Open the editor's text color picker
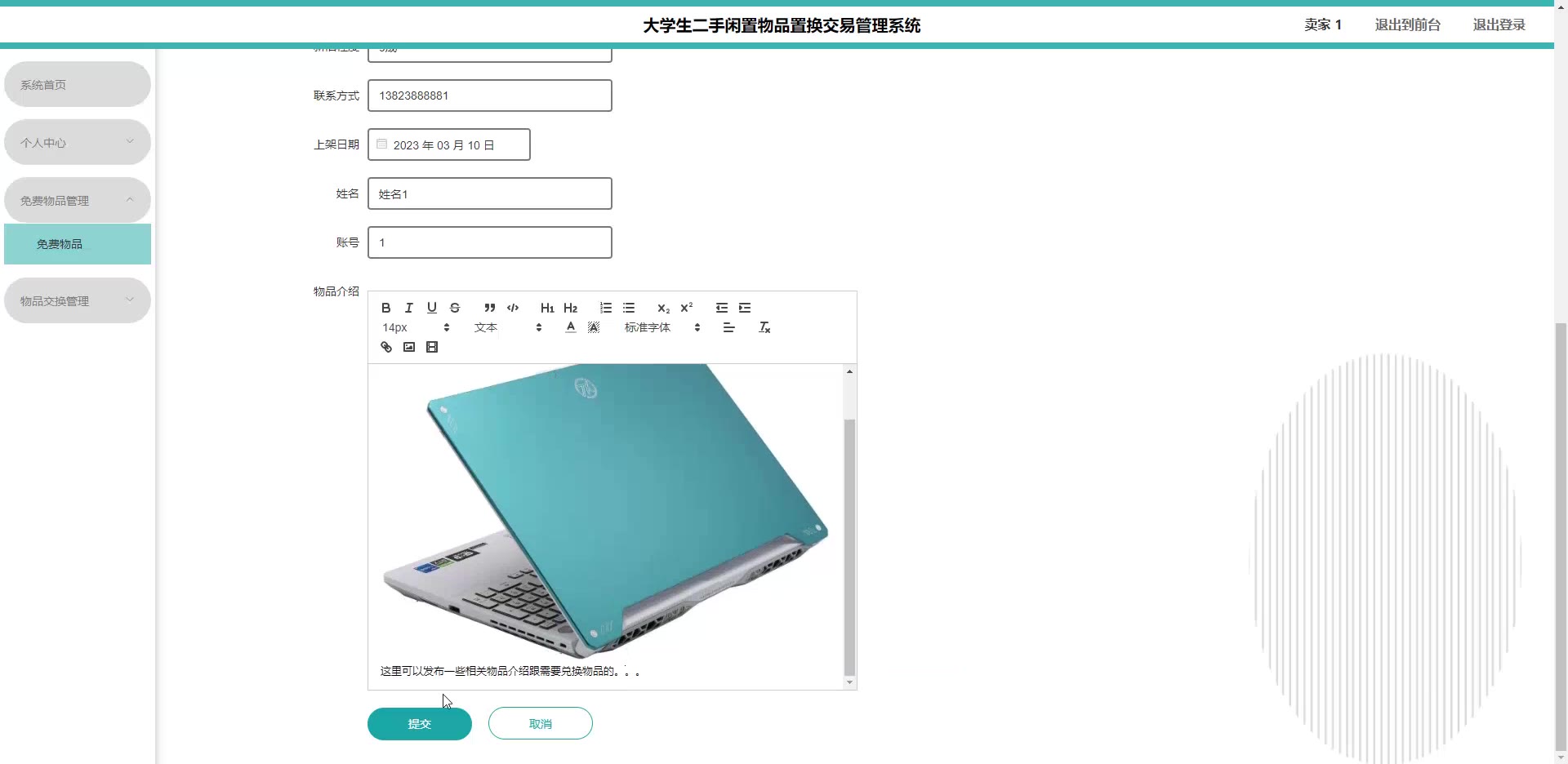 pos(571,327)
